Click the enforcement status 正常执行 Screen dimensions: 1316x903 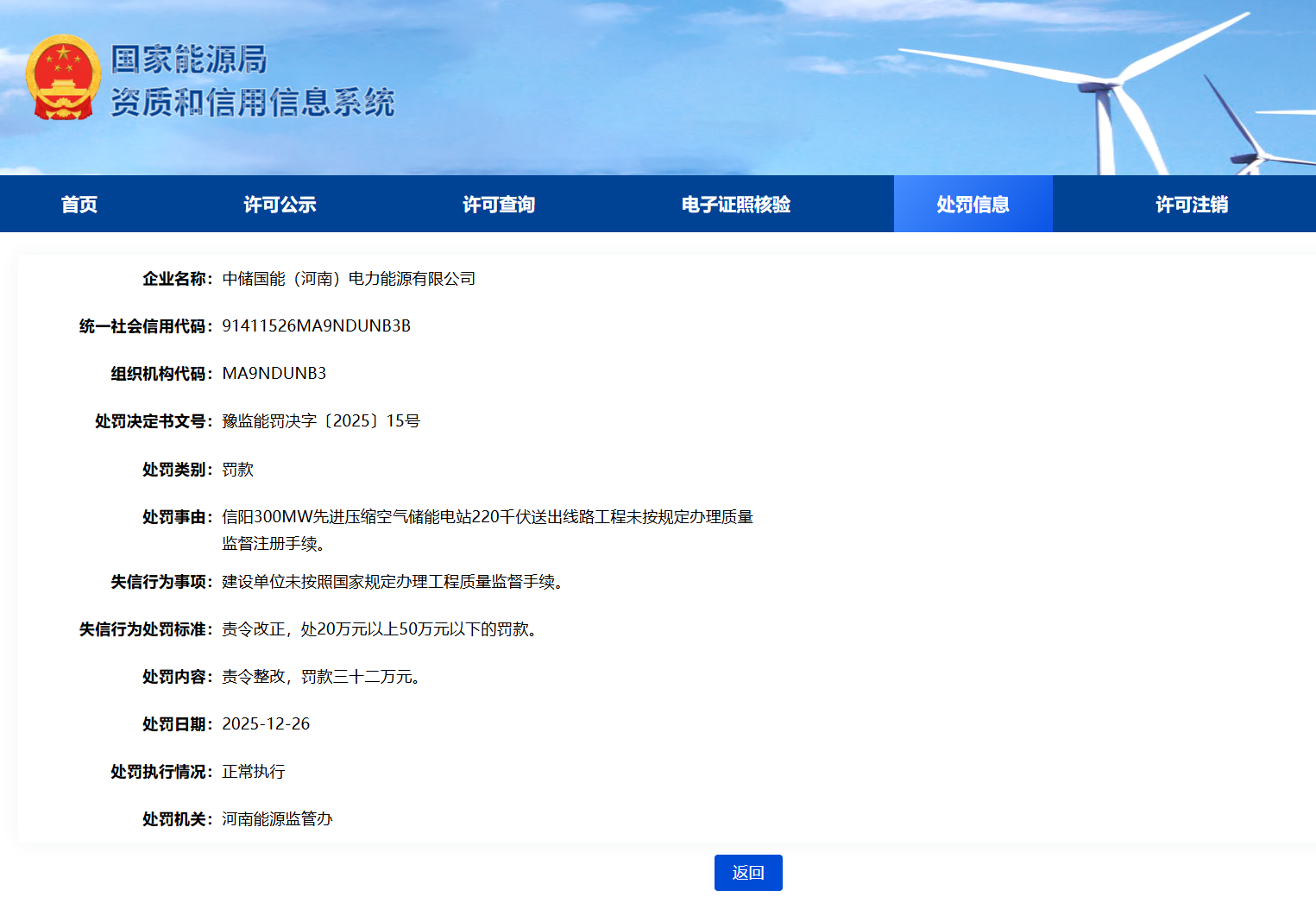pos(253,772)
